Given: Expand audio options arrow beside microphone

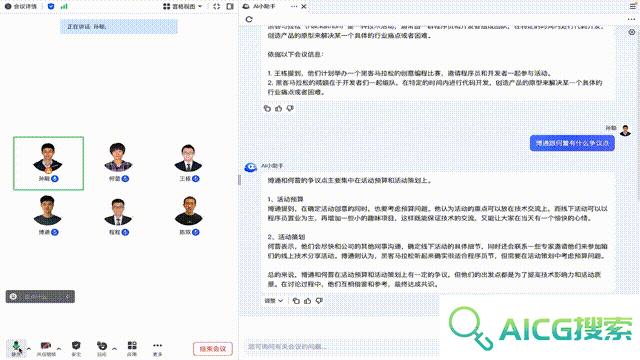Looking at the screenshot, I should coord(29,349).
